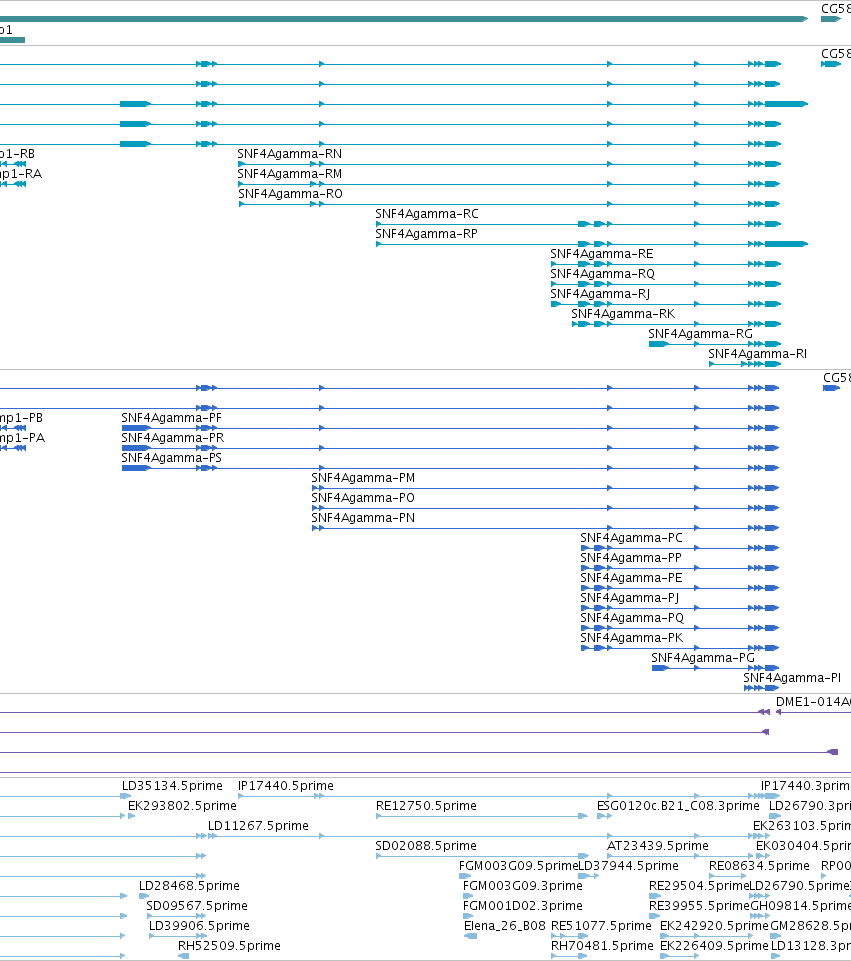Select the SD02088.5prime EST label
Screen dimensions: 851x961
click(426, 846)
